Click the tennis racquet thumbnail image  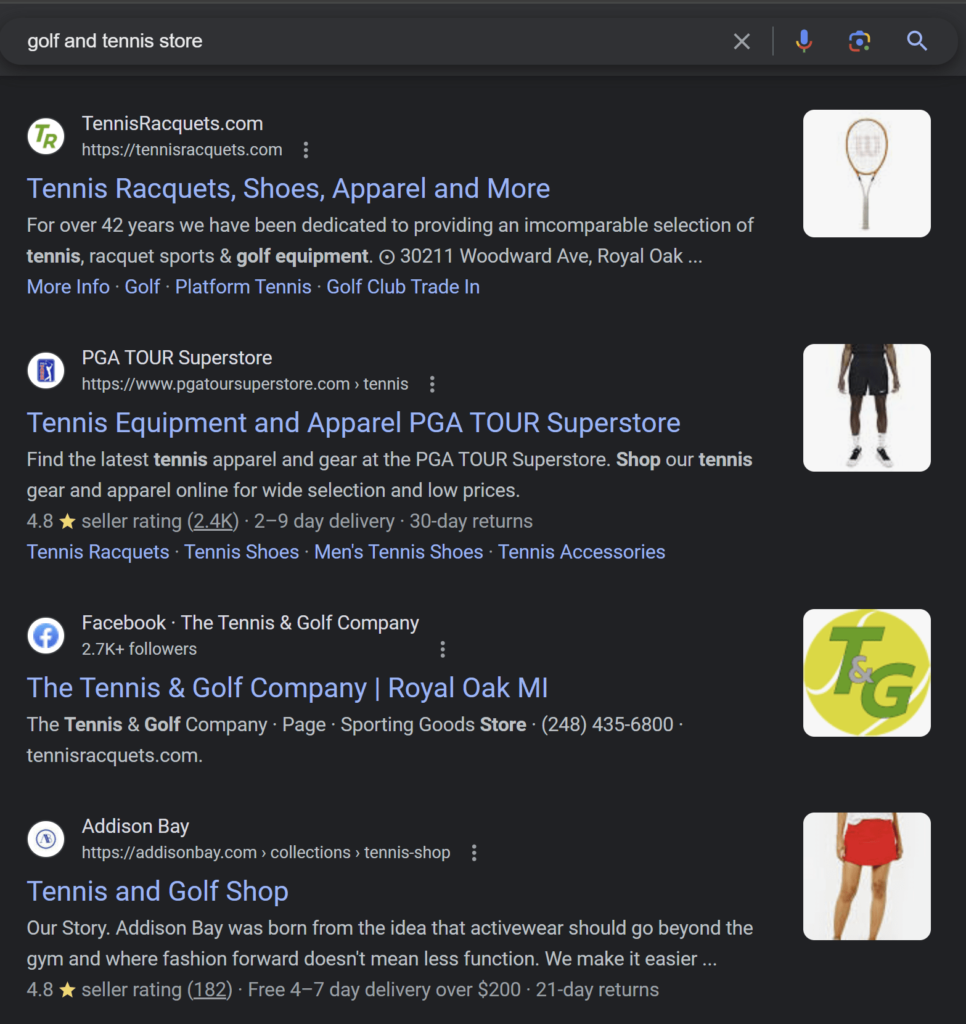coord(866,173)
